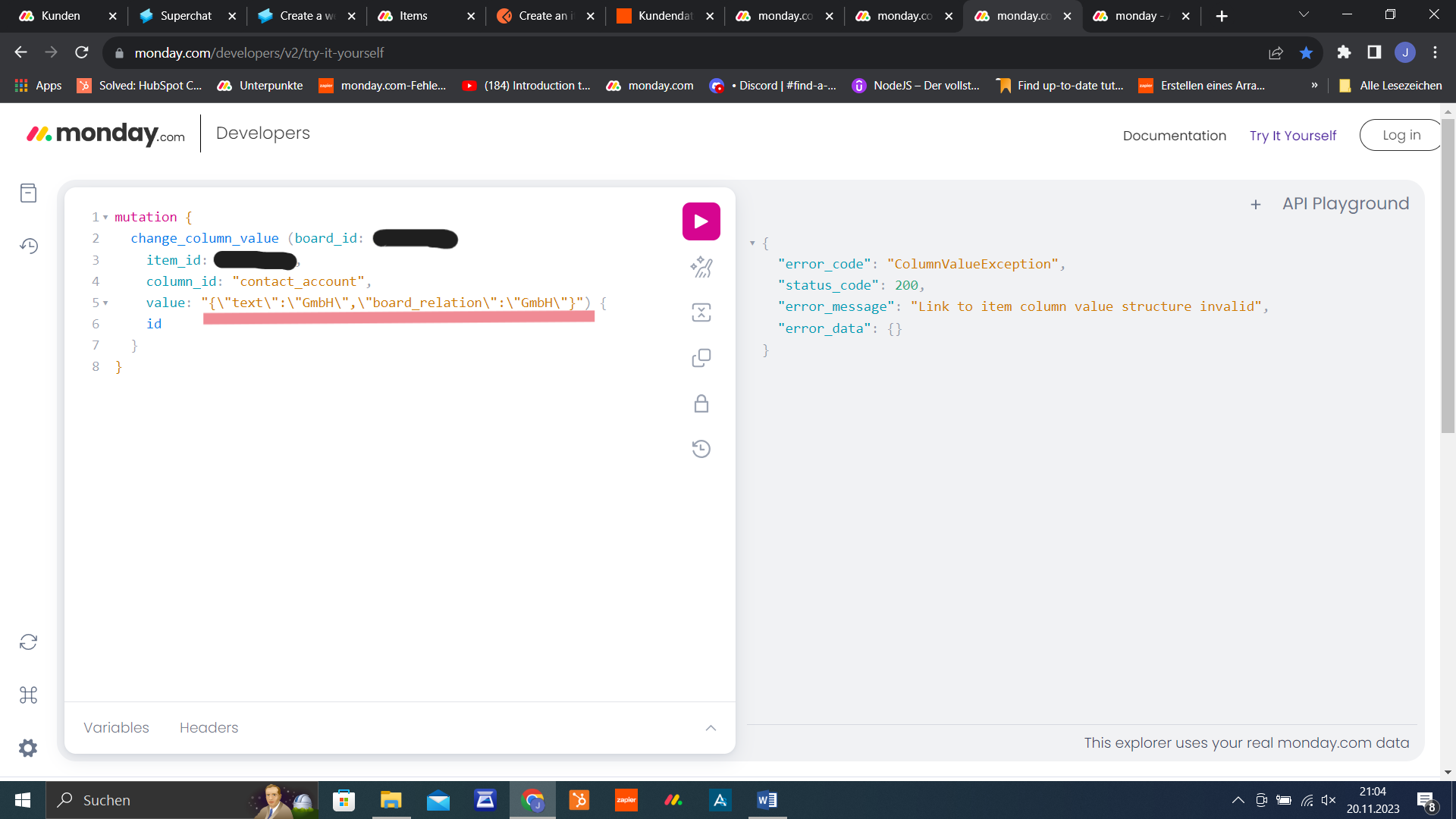Image resolution: width=1456 pixels, height=819 pixels.
Task: Copy the query using copy icon
Action: pyautogui.click(x=701, y=358)
